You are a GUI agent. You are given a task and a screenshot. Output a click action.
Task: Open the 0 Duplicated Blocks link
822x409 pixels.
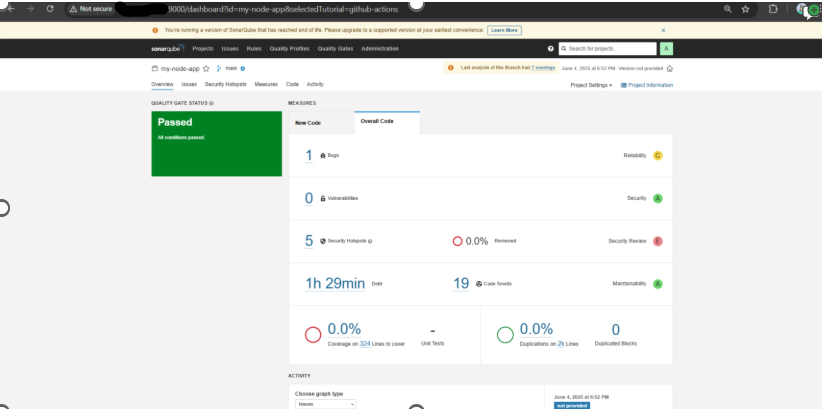(x=615, y=330)
